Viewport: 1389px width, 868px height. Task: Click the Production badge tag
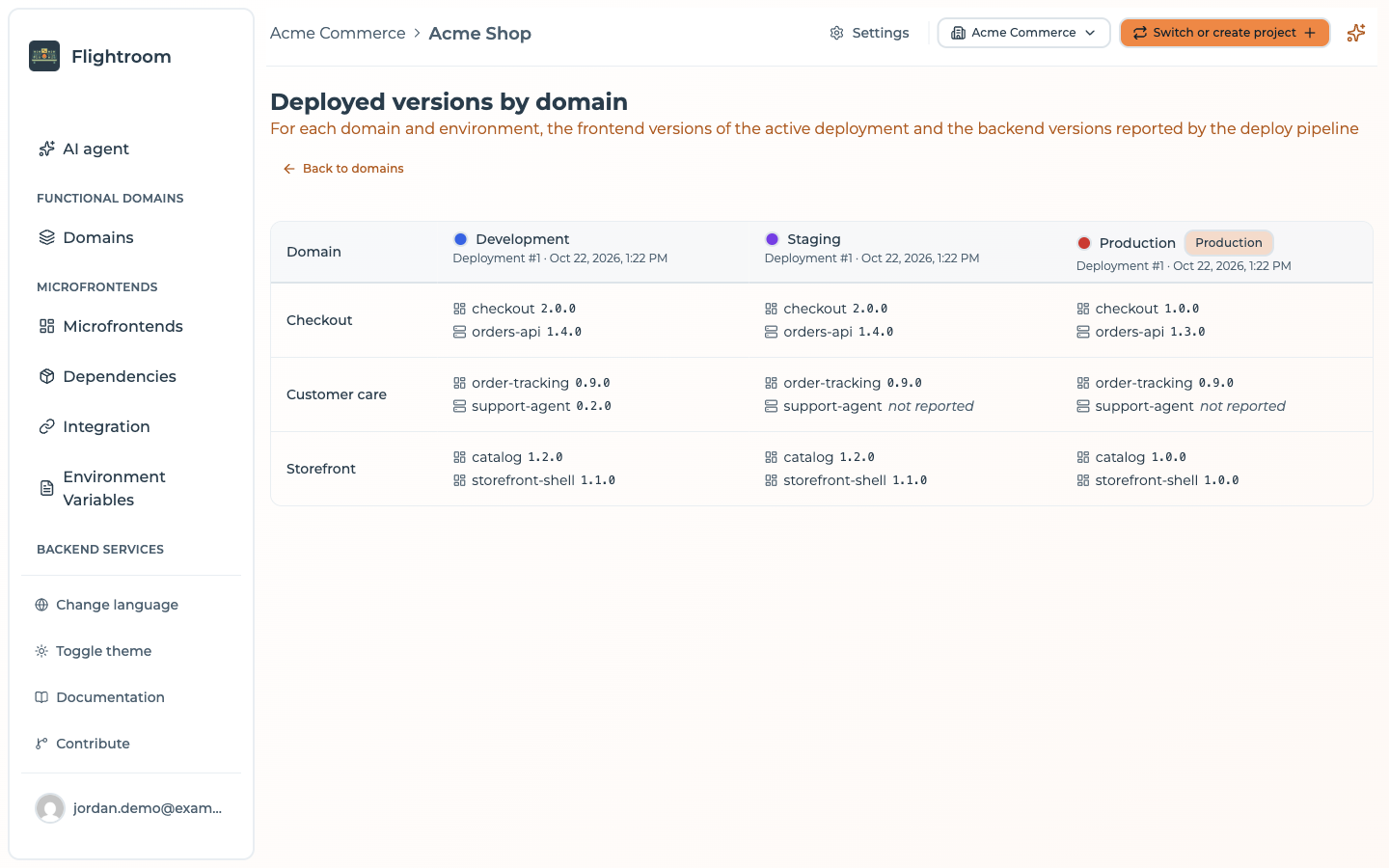pos(1229,243)
